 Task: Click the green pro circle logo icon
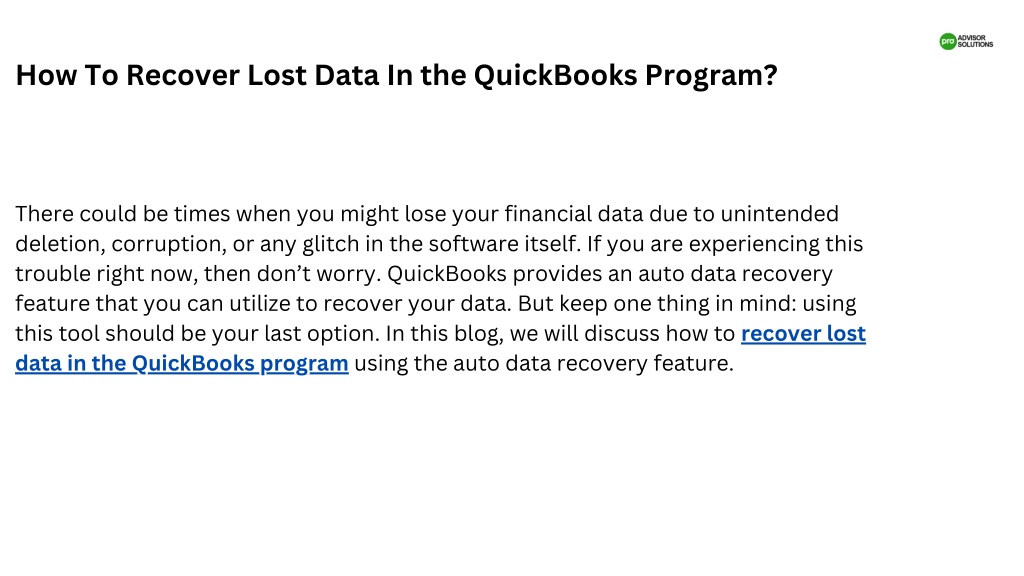tap(948, 42)
